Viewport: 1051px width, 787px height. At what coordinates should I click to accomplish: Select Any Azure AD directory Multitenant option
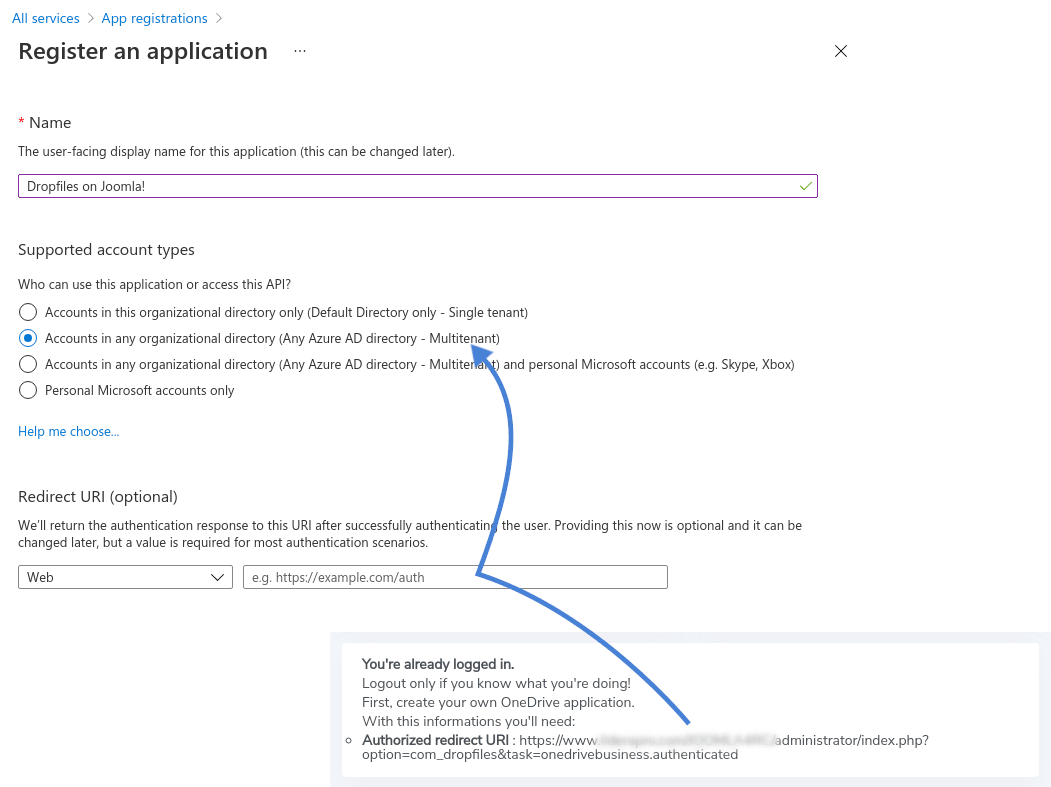coord(28,338)
